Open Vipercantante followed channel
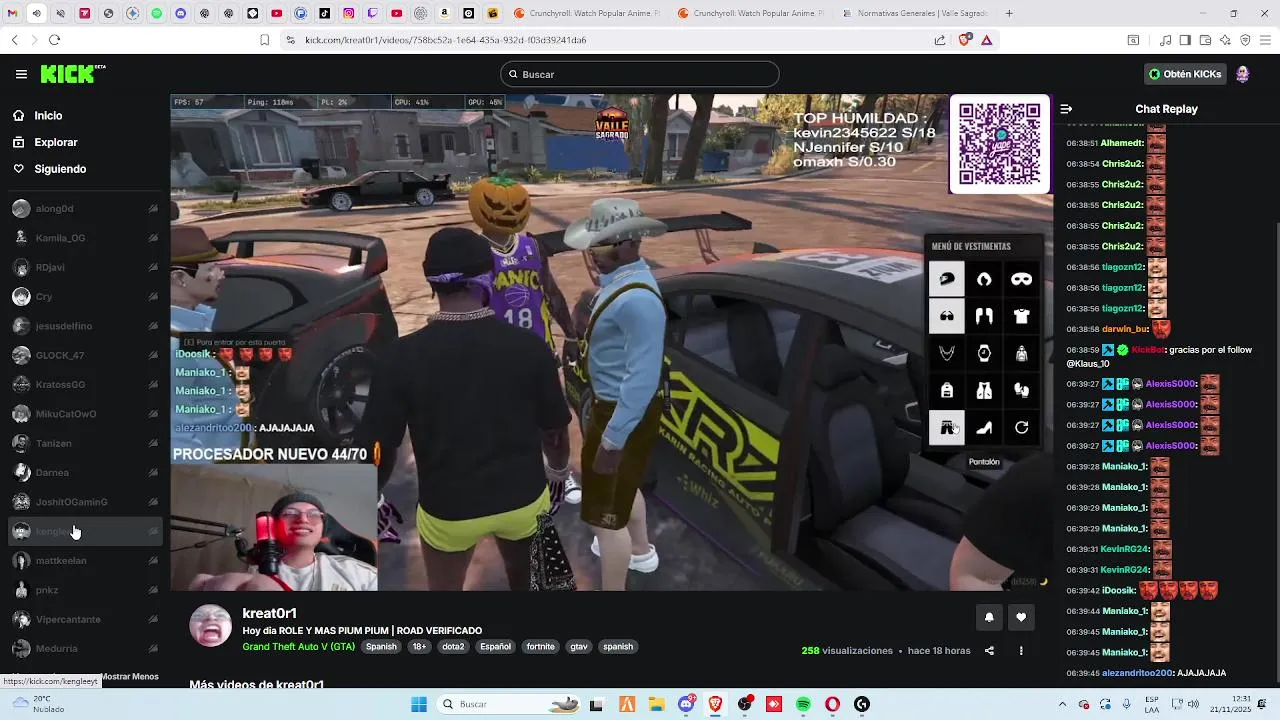 (x=84, y=619)
